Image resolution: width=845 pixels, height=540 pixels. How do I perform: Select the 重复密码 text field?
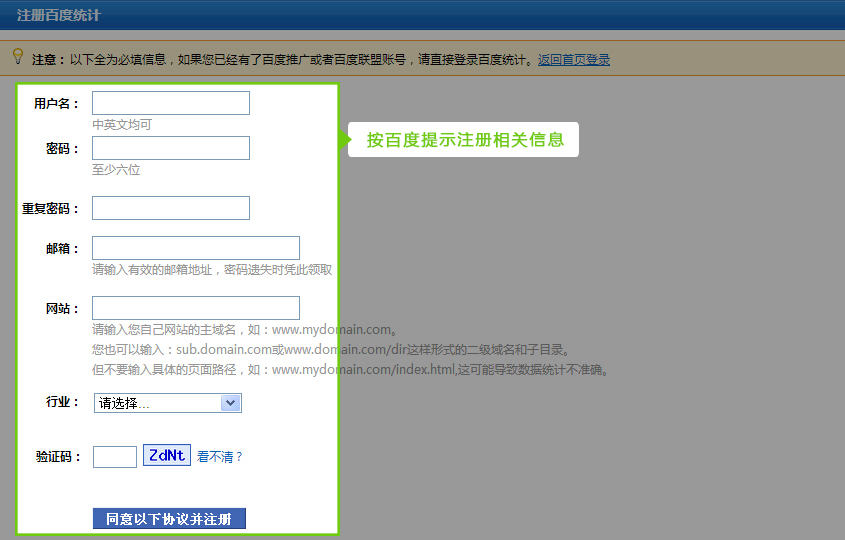170,208
